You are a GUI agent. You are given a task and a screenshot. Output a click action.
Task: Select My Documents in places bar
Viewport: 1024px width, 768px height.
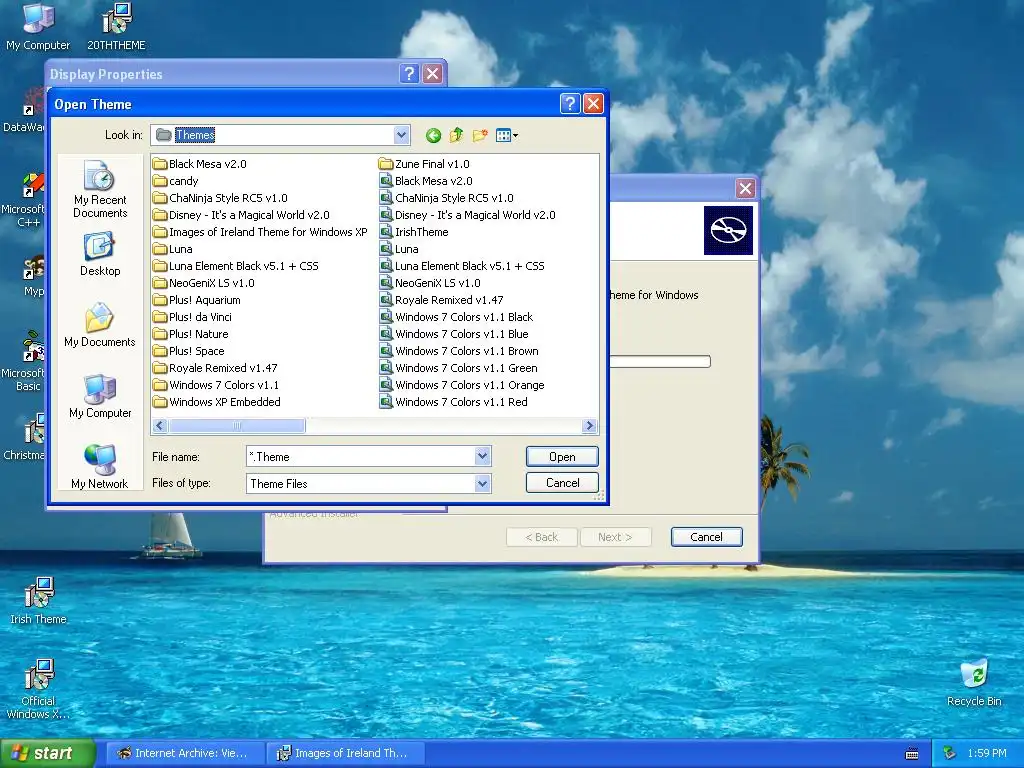coord(100,325)
